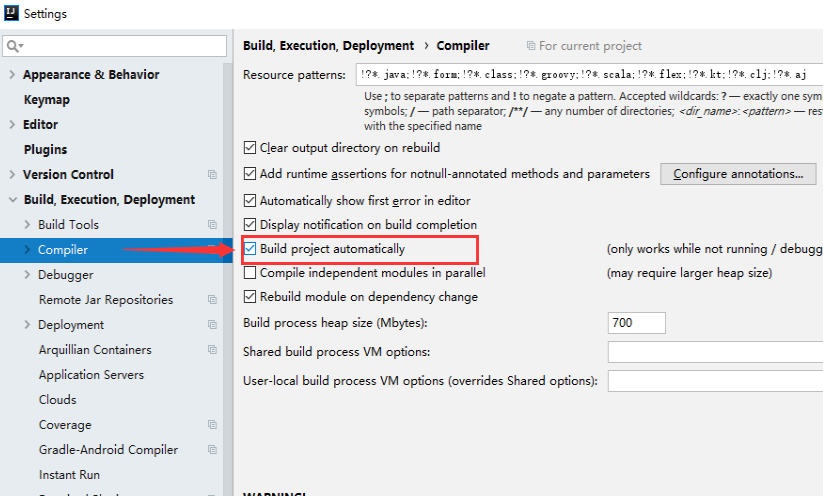This screenshot has width=823, height=496.
Task: Click the User-local build process VM options field
Action: pyautogui.click(x=715, y=381)
